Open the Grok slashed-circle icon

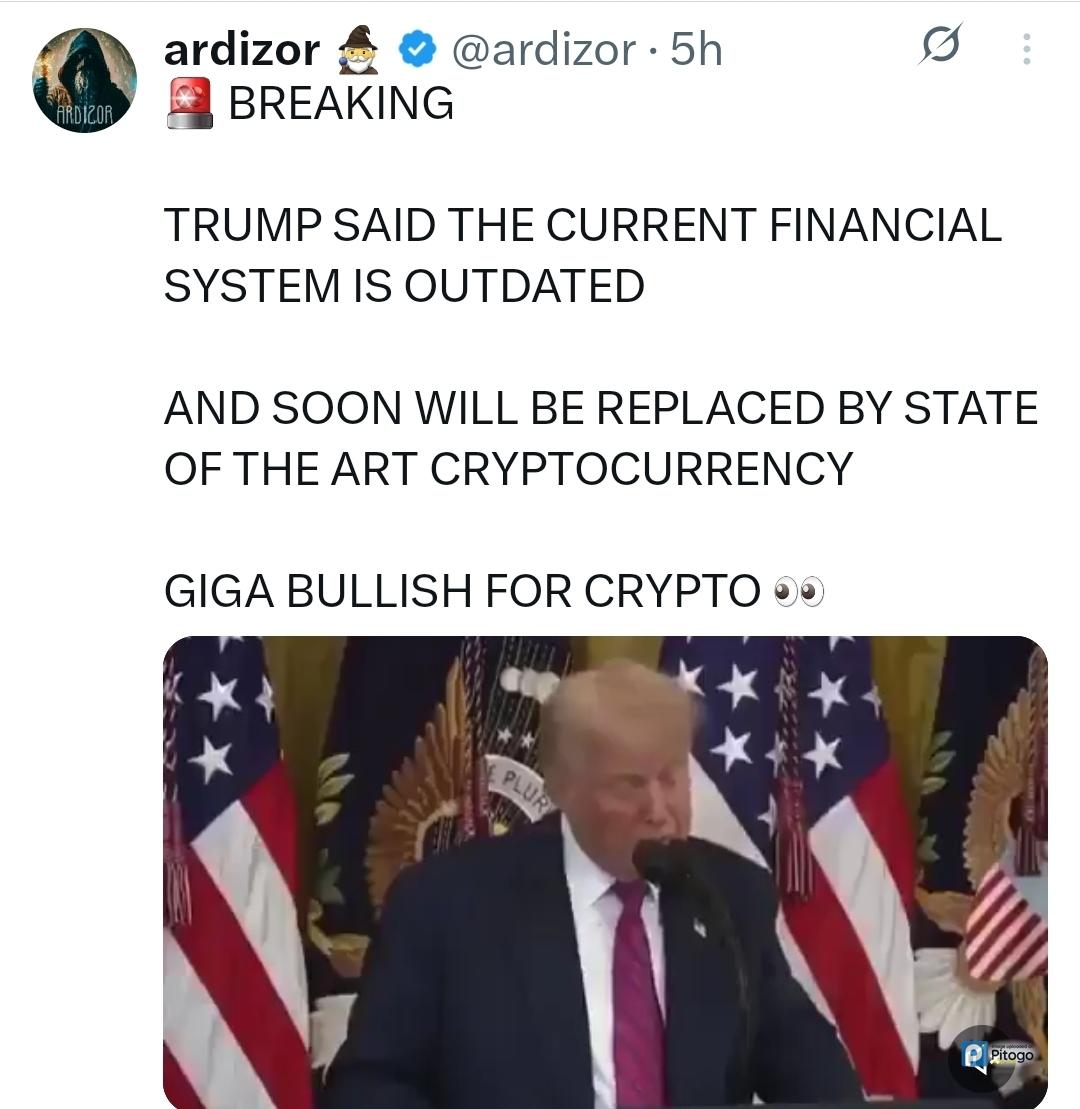tap(941, 45)
